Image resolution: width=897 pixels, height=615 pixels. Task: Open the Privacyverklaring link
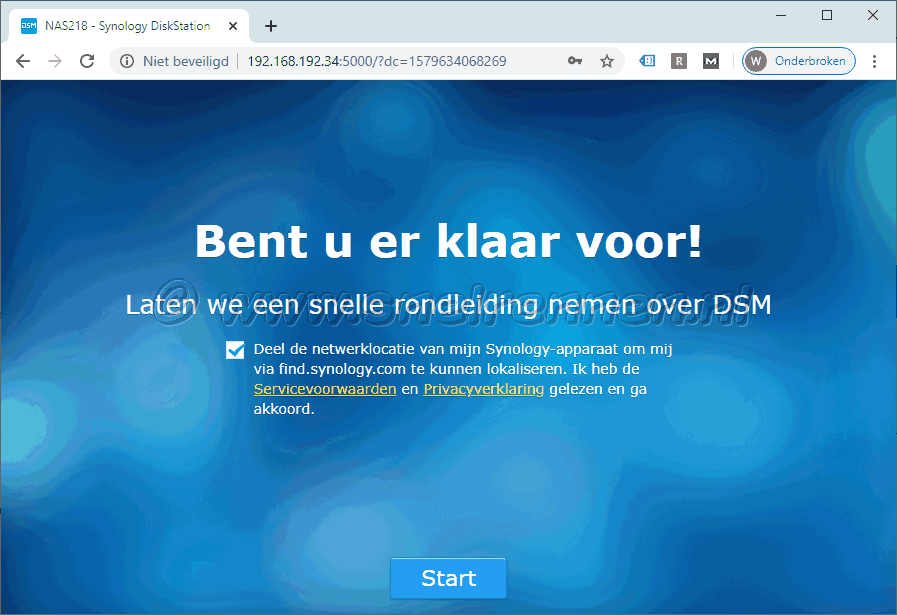pos(483,389)
